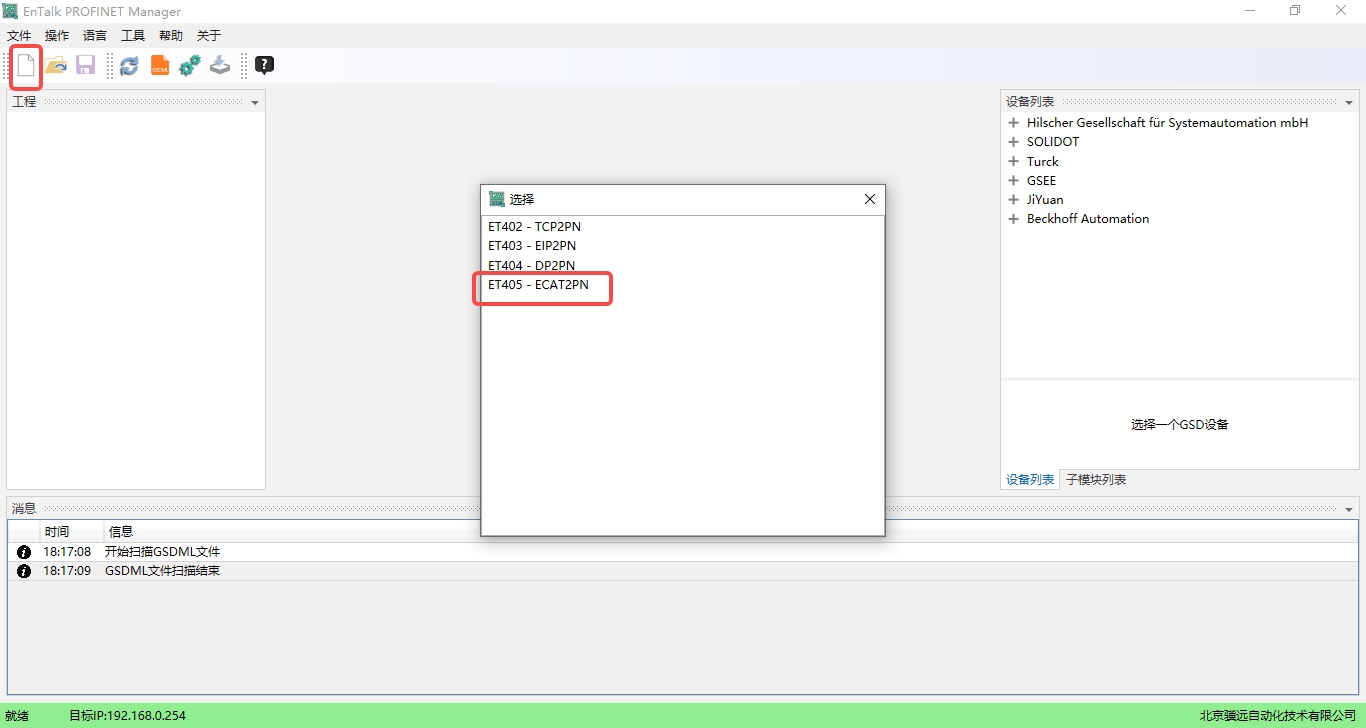Open the 工具 menu

click(133, 36)
